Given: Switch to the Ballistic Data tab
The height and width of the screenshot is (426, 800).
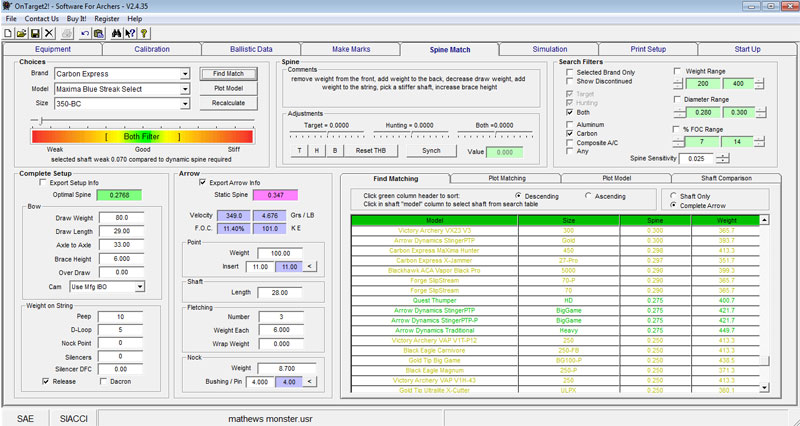Looking at the screenshot, I should click(x=251, y=49).
